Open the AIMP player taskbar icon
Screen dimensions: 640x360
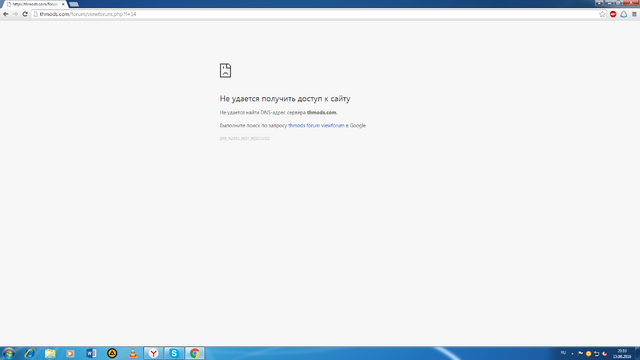point(112,353)
